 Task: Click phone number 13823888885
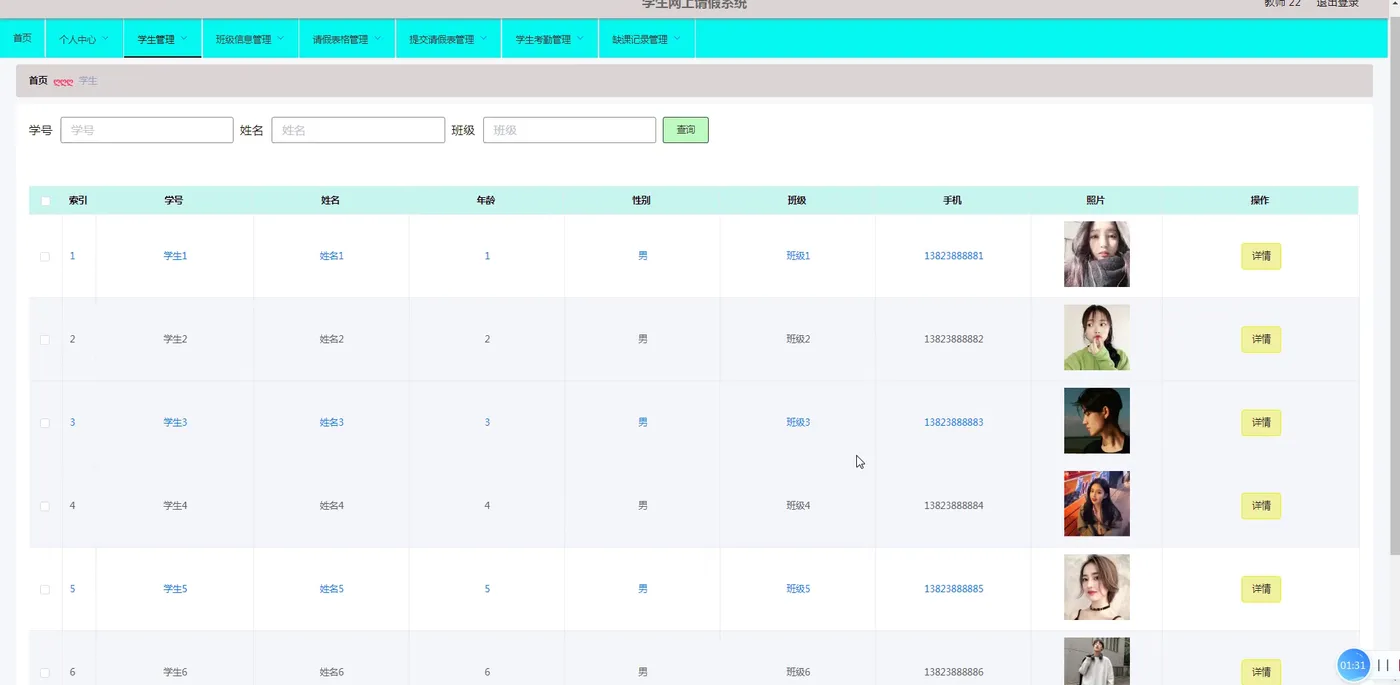(x=954, y=589)
